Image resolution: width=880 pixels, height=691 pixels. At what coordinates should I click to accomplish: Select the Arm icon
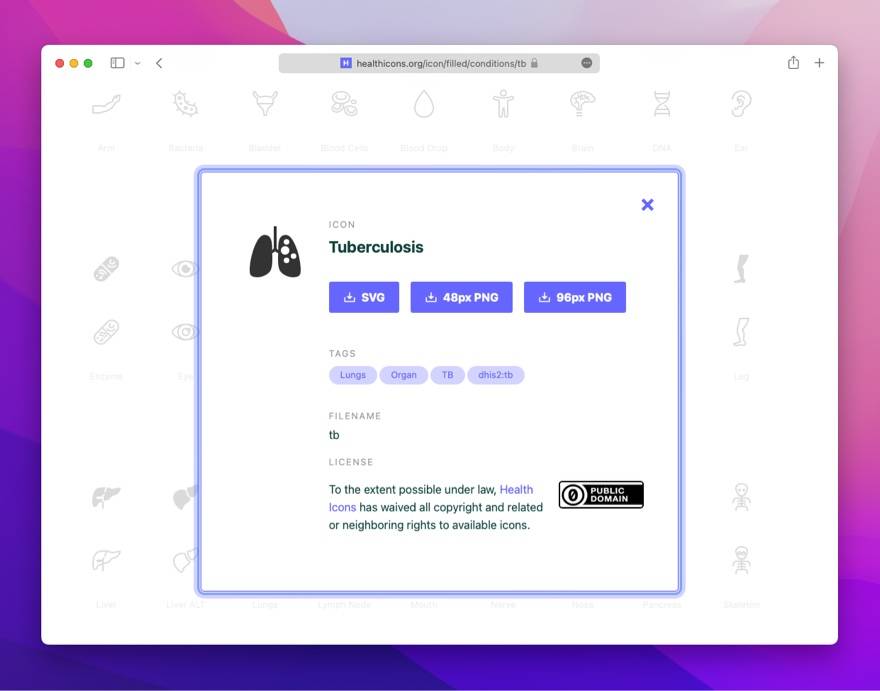106,104
